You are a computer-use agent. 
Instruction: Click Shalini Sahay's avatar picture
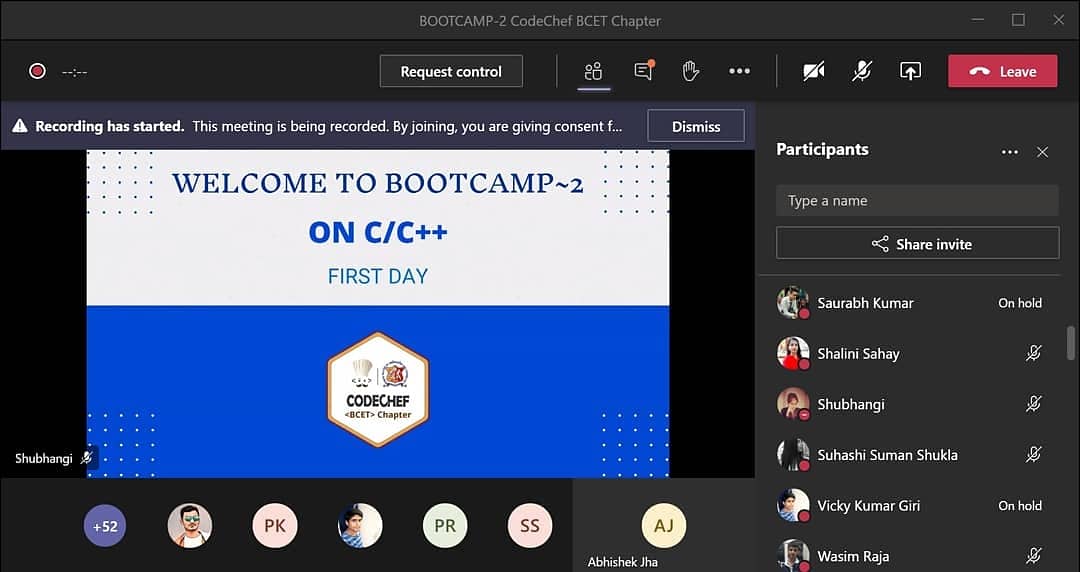[x=793, y=354]
